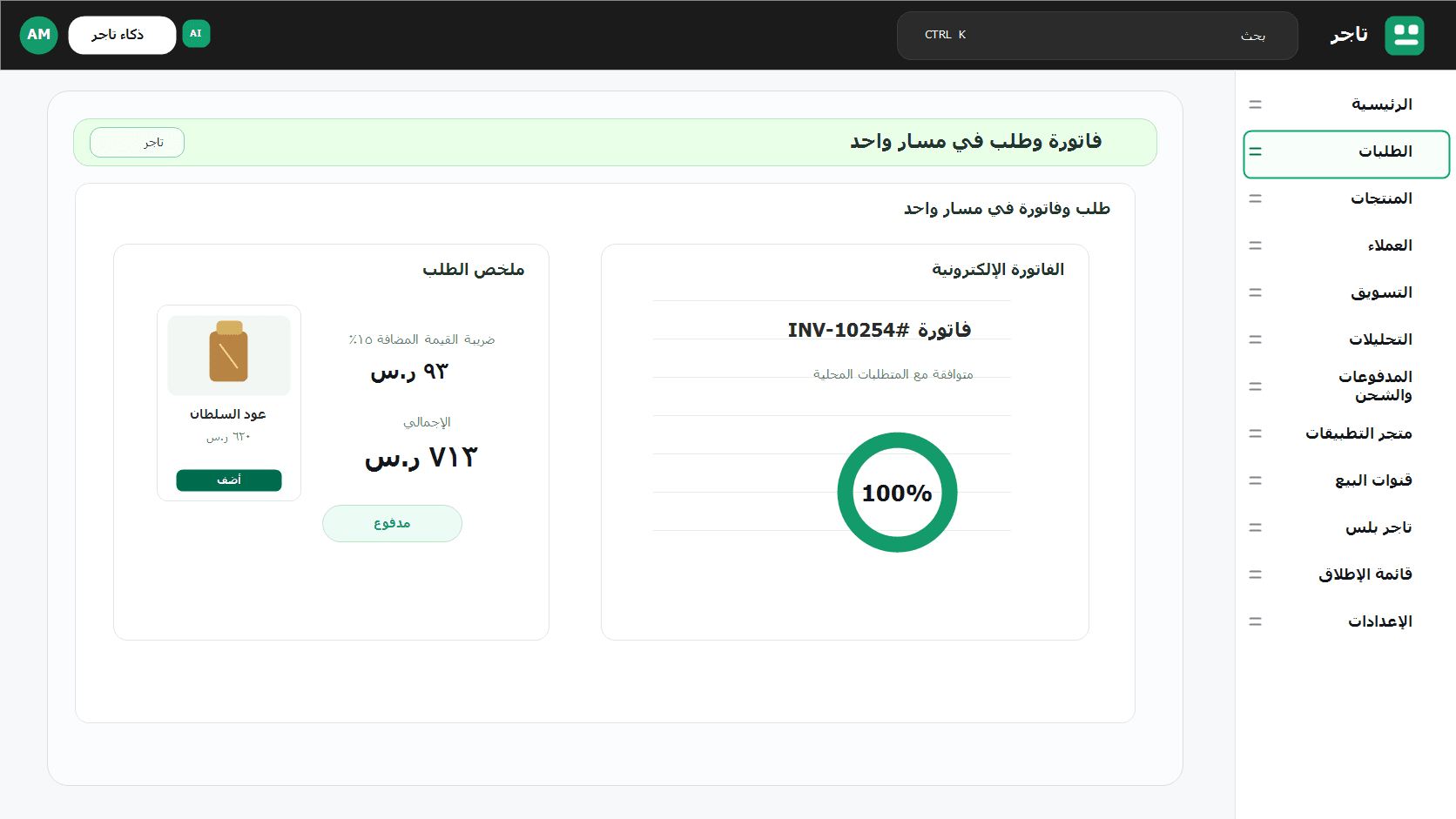Open العملاء section
The image size is (1456, 819).
[1346, 245]
